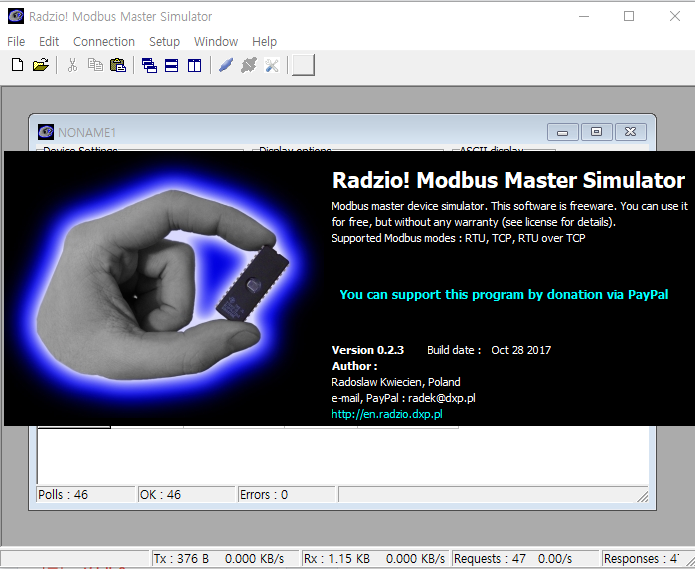Click the hand holding chip image
This screenshot has height=569, width=695.
(x=162, y=286)
